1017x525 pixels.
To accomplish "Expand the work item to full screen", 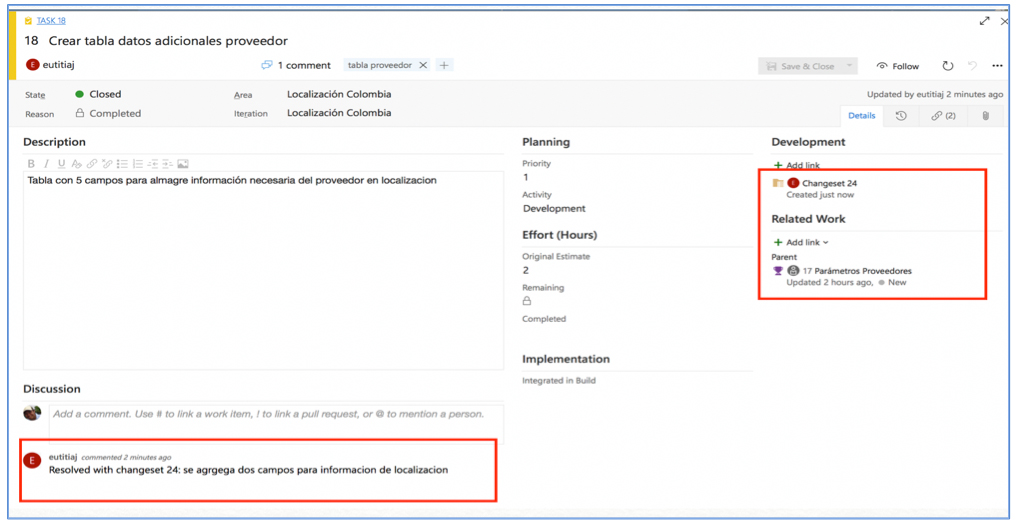I will click(985, 21).
